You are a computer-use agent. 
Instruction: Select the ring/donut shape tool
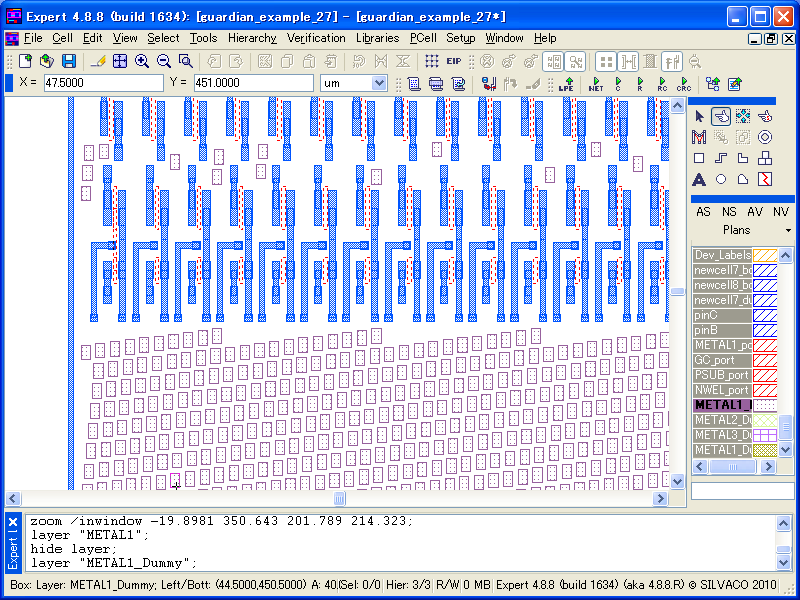click(x=765, y=137)
